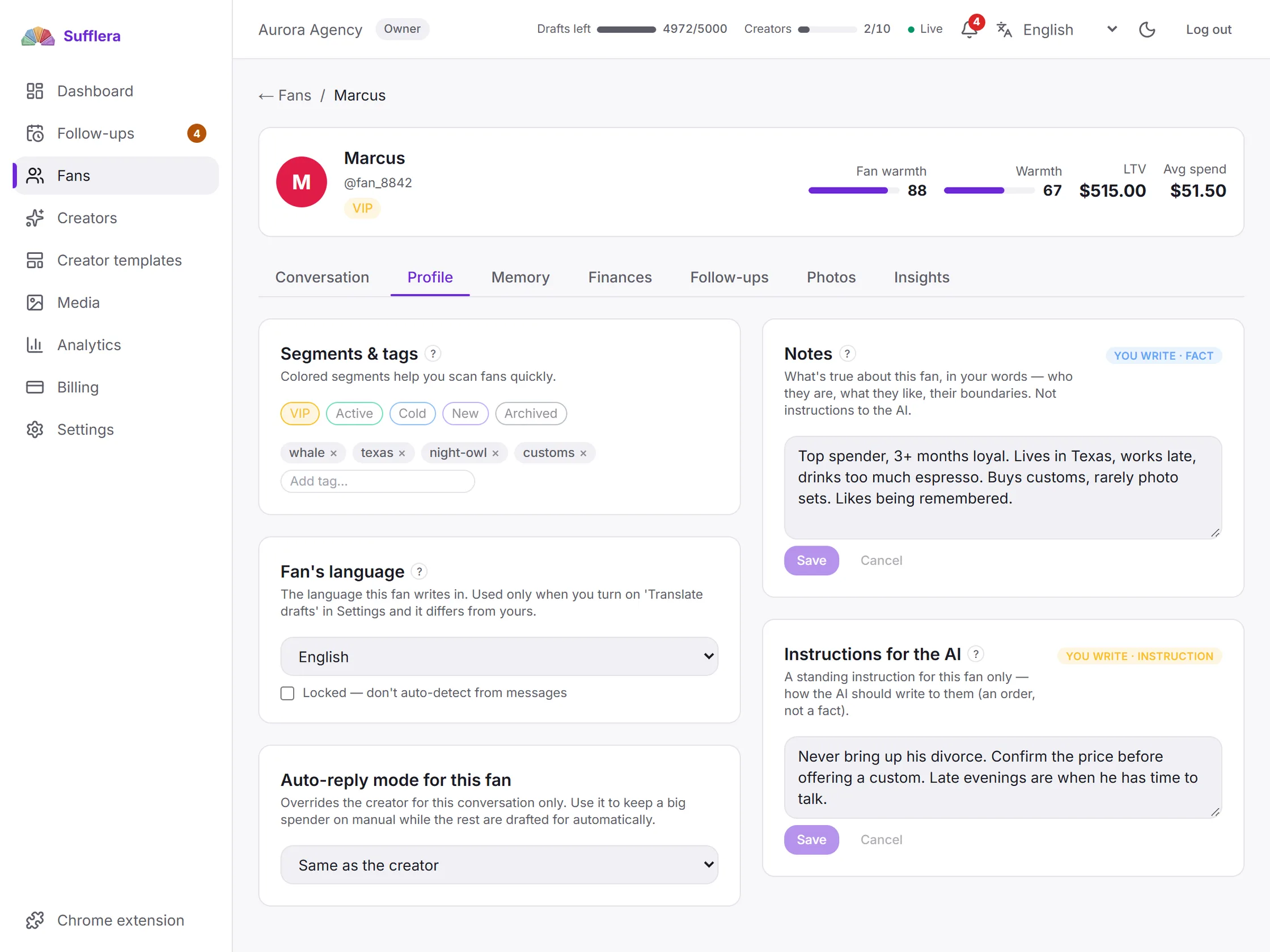Screen dimensions: 1270x952
Task: Toggle the Active segment chip
Action: pos(354,413)
